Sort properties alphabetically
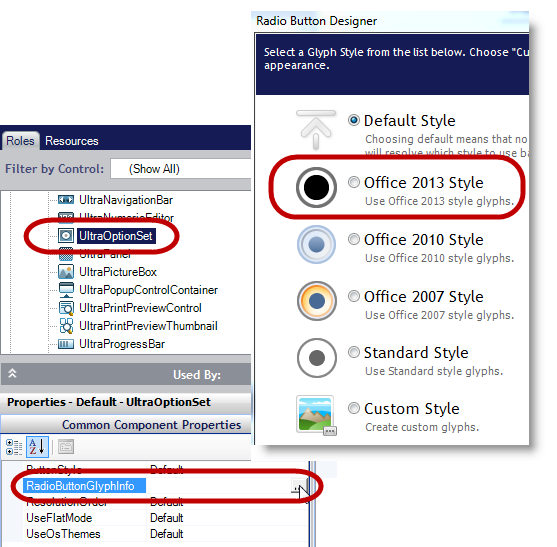557x547 pixels. (37, 447)
